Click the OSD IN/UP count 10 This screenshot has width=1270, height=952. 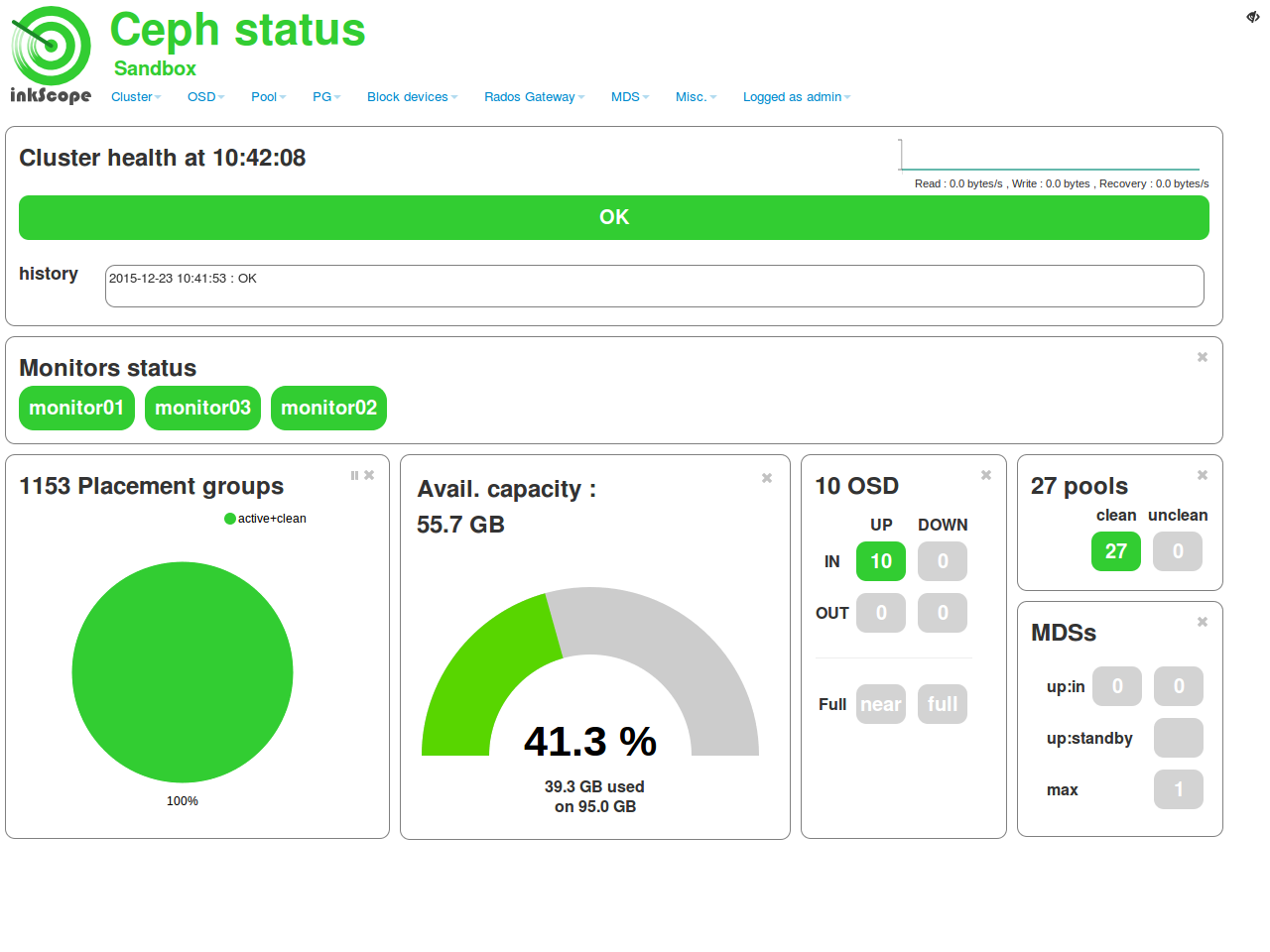point(881,561)
